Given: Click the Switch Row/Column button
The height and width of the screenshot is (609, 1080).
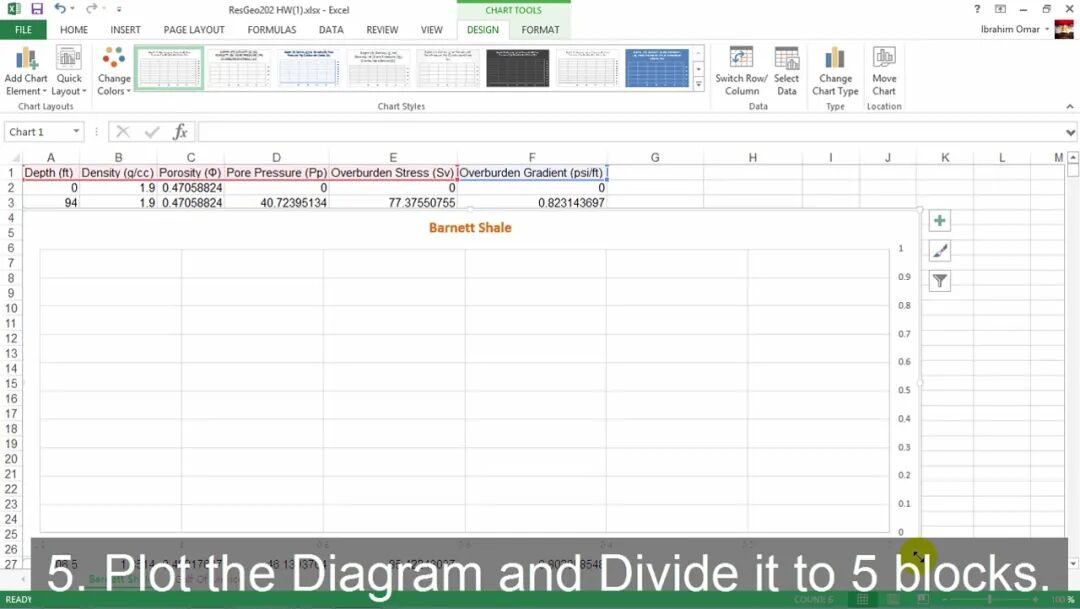Looking at the screenshot, I should pos(741,72).
